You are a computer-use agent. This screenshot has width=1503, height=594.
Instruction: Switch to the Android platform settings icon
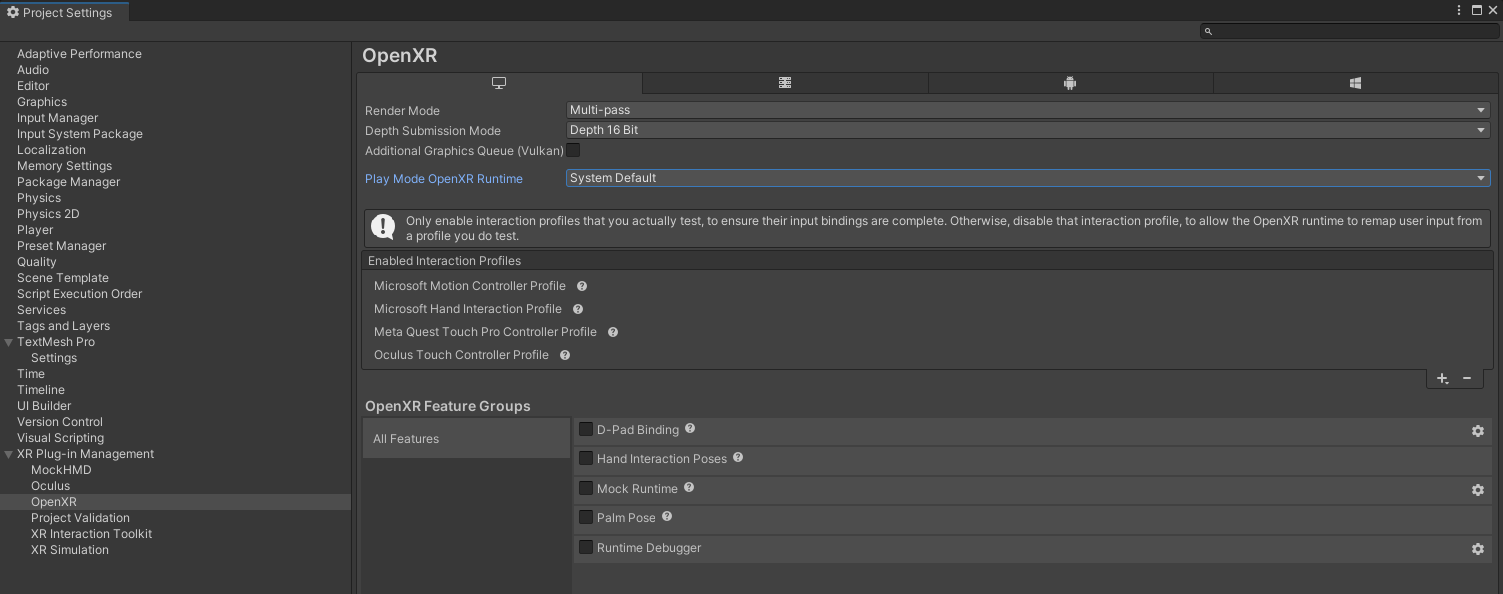coord(1069,83)
